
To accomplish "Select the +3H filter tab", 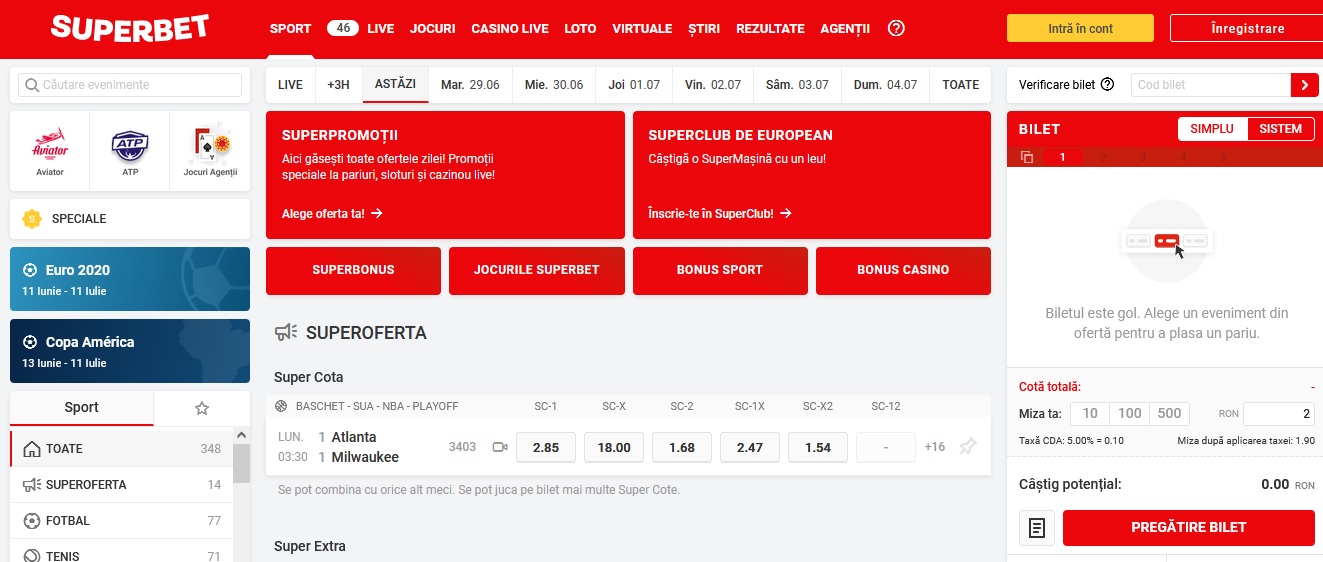I will (x=338, y=85).
